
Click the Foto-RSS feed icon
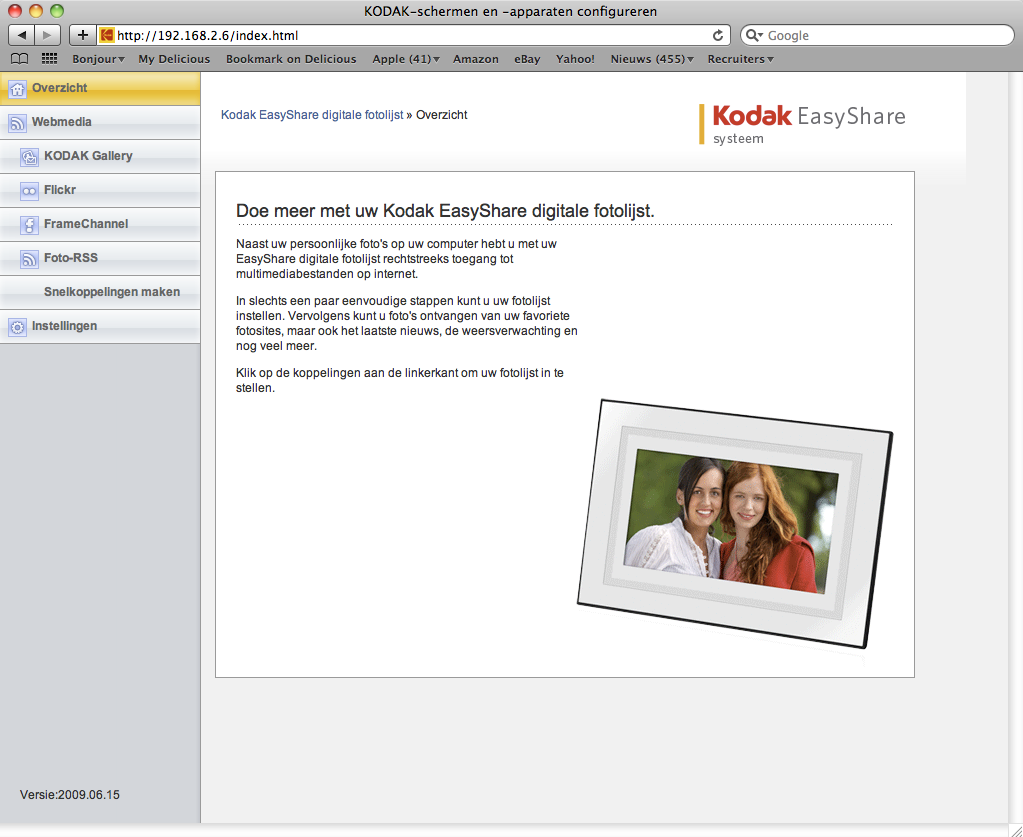(x=30, y=259)
